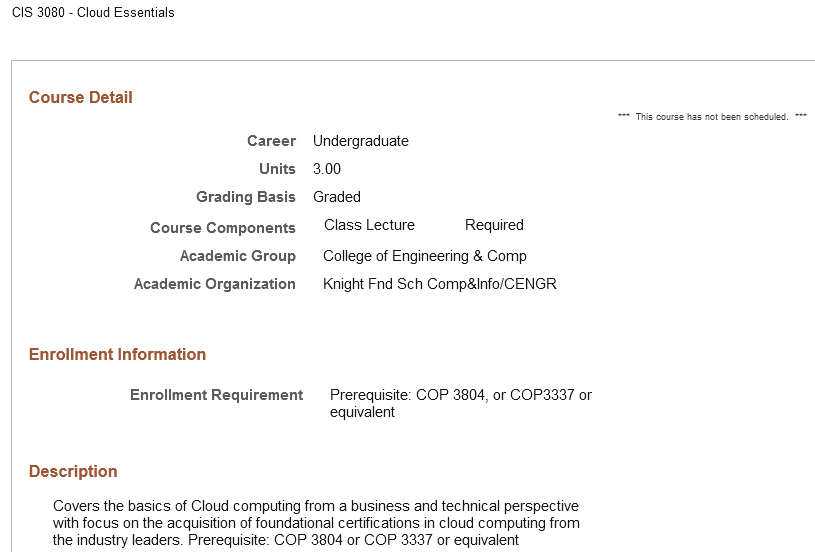This screenshot has width=815, height=552.
Task: Click the course not scheduled notice
Action: point(712,117)
